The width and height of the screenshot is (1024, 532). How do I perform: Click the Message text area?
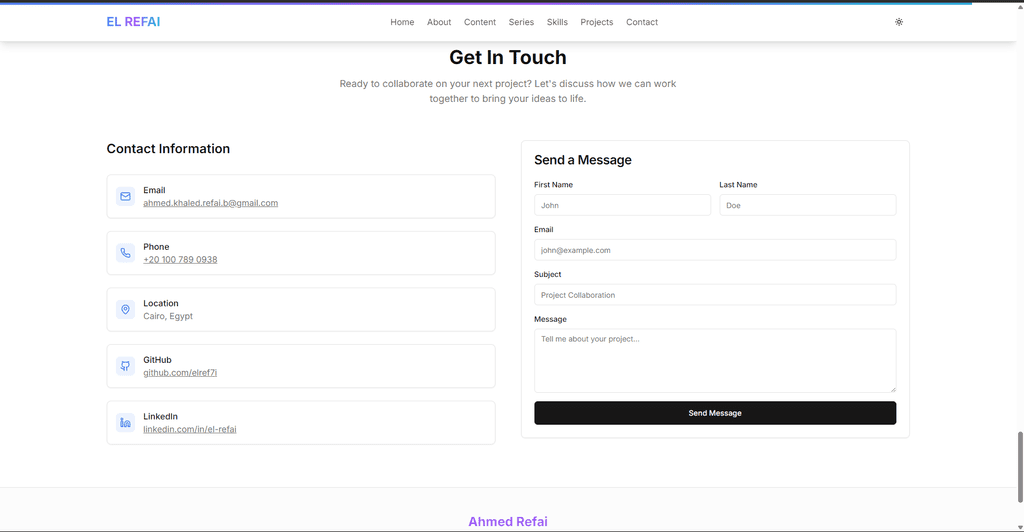[715, 361]
